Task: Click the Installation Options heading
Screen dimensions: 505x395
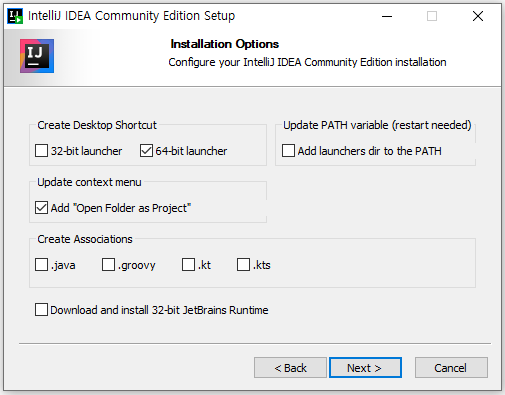Action: point(225,44)
